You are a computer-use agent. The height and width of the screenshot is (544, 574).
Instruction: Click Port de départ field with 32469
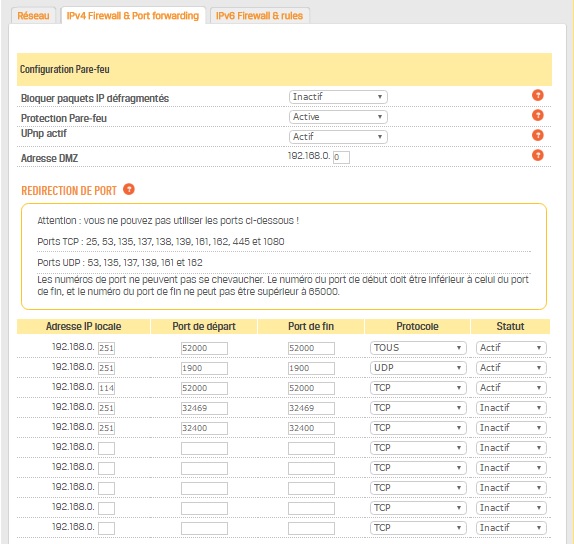coord(204,408)
